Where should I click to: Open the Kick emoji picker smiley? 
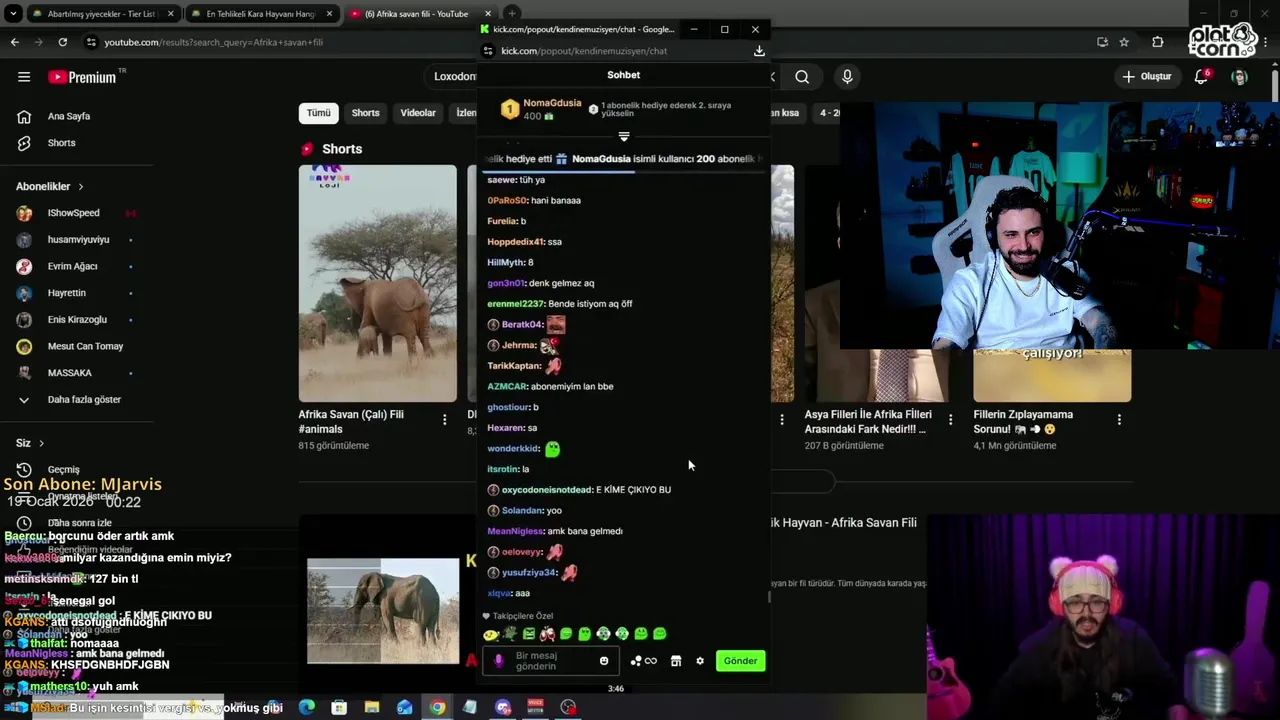click(x=604, y=661)
